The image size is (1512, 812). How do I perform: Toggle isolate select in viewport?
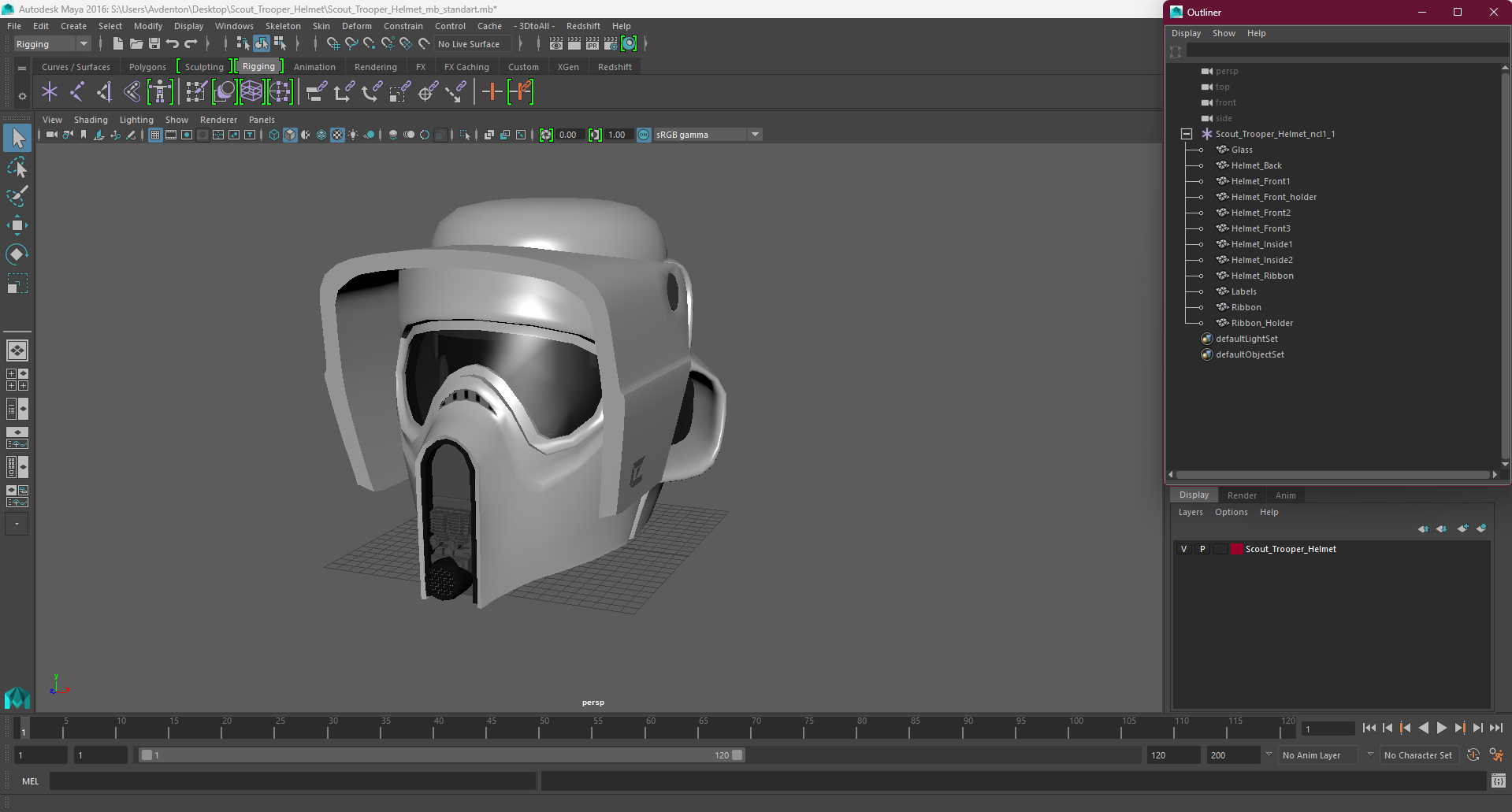pyautogui.click(x=465, y=135)
